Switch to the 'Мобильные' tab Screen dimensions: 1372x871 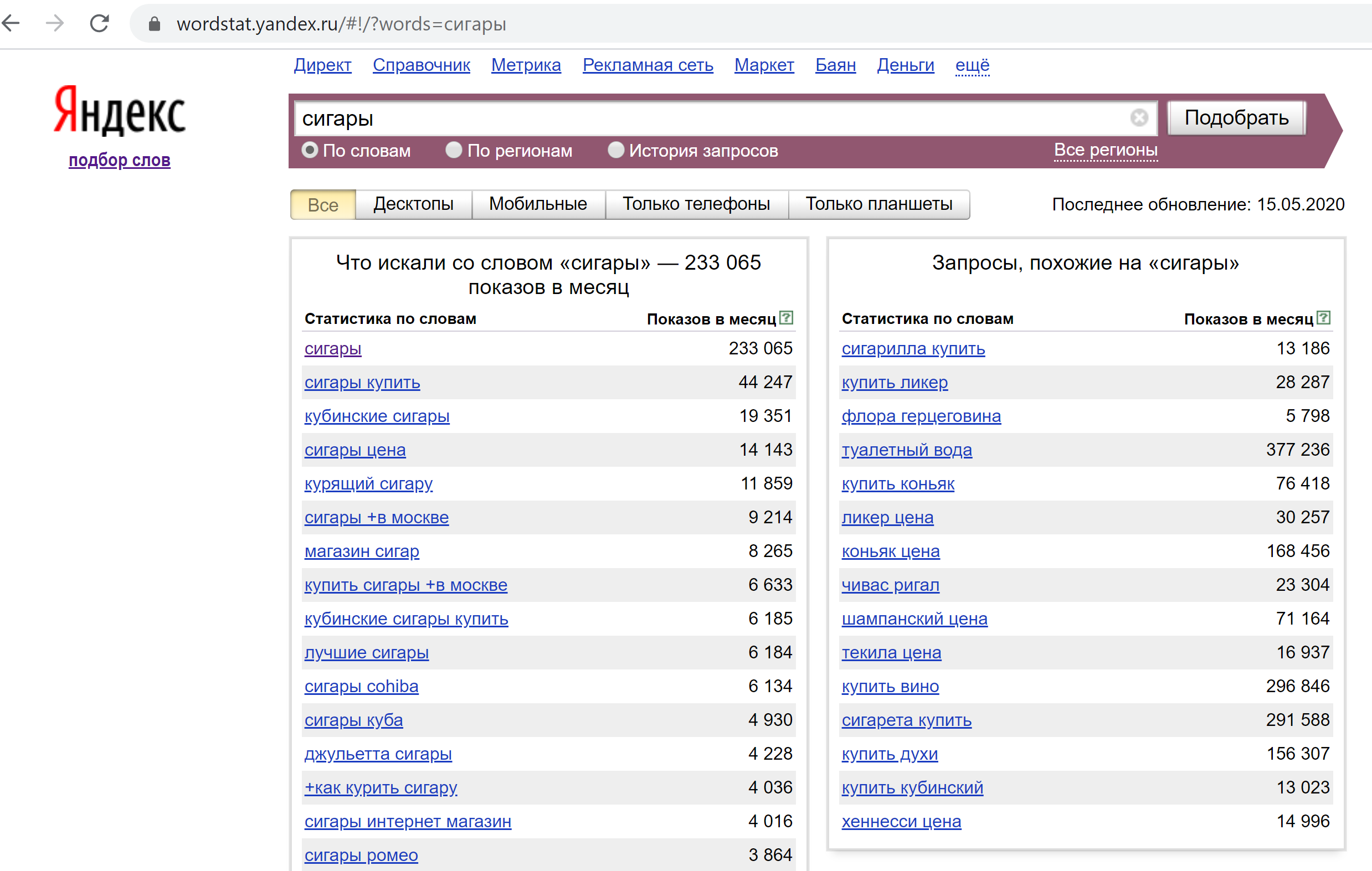click(538, 204)
